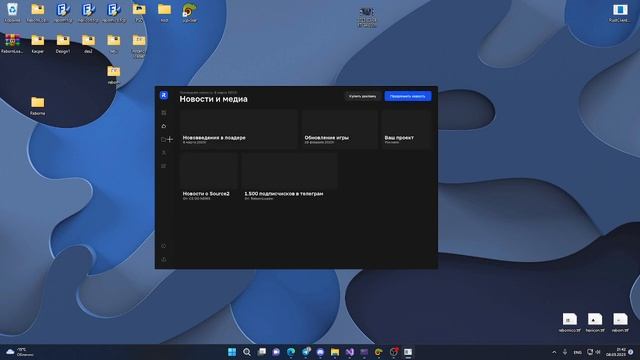Viewport: 640px width, 360px height.
Task: Select the 'Design1' desktop folder
Action: click(x=63, y=44)
